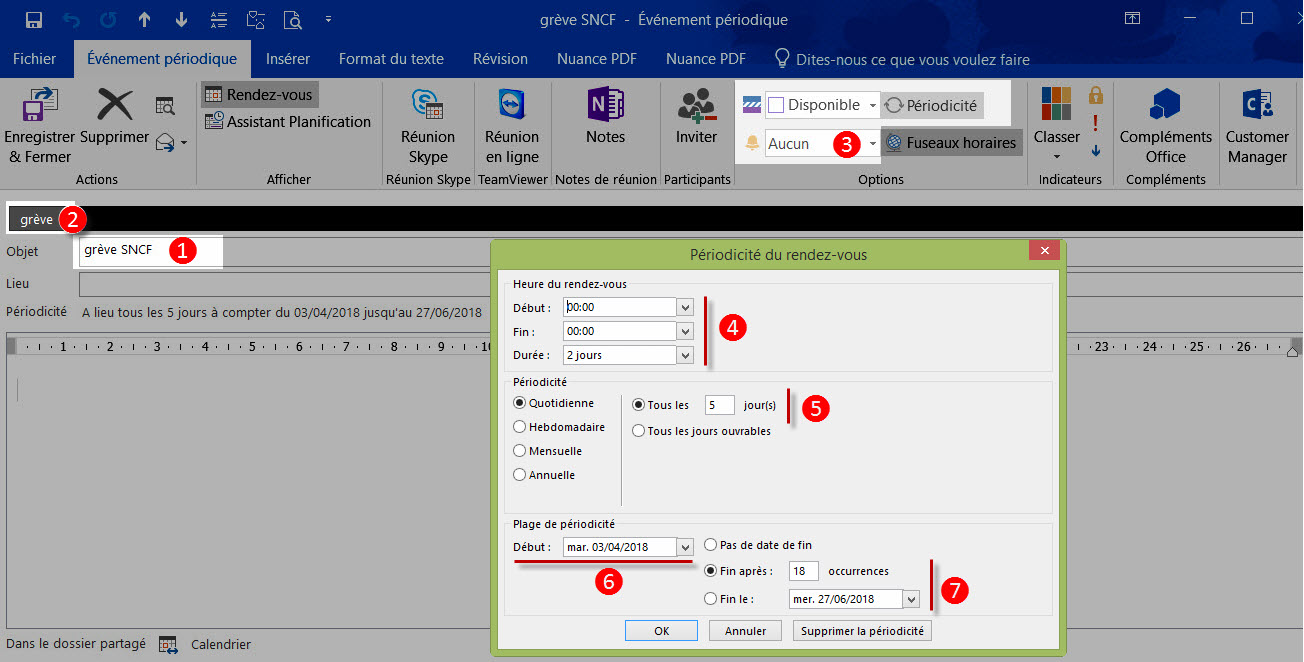Click the Enregistrer & Fermer icon
1304x662 pixels.
point(39,106)
